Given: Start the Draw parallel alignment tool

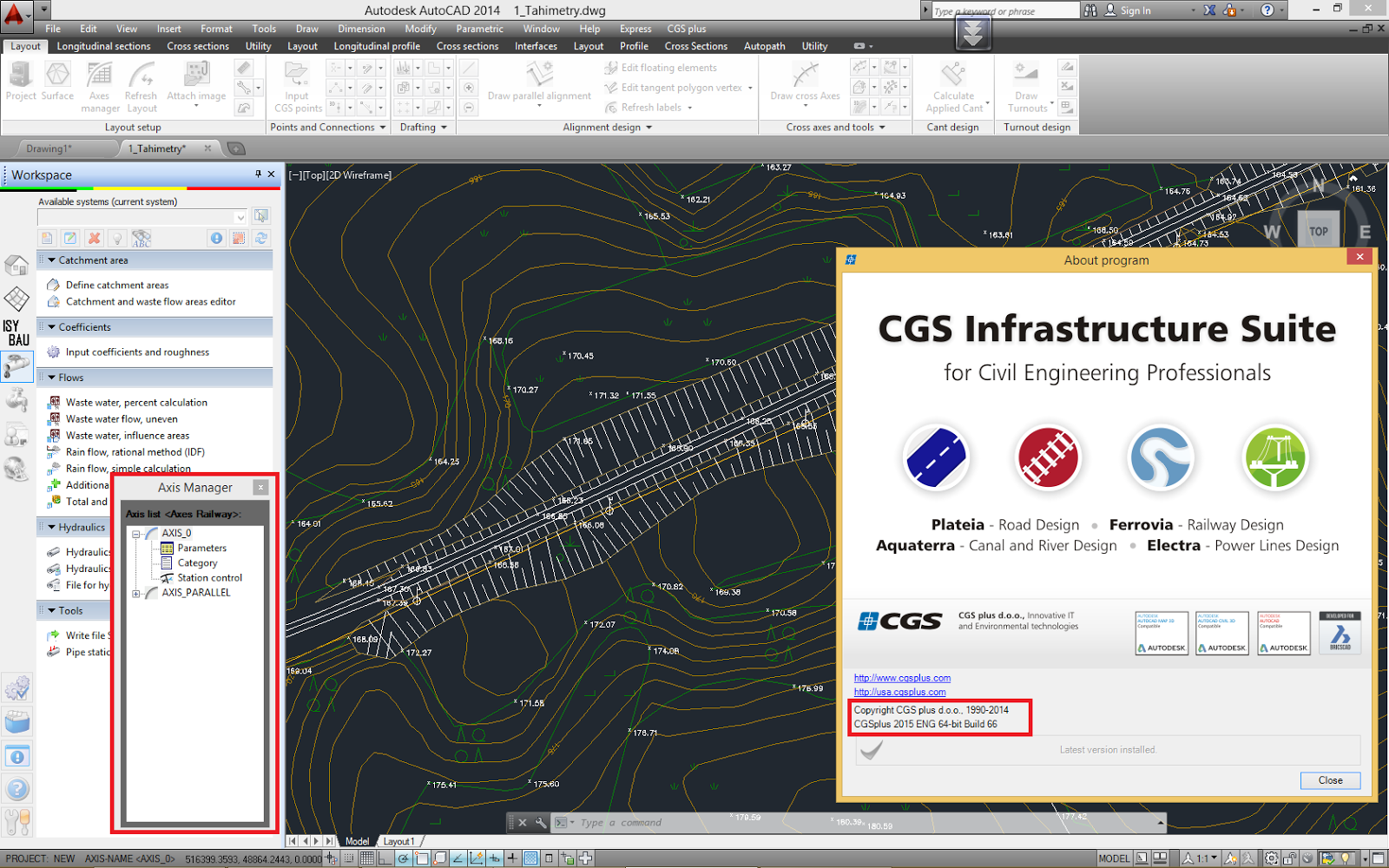Looking at the screenshot, I should point(539,82).
